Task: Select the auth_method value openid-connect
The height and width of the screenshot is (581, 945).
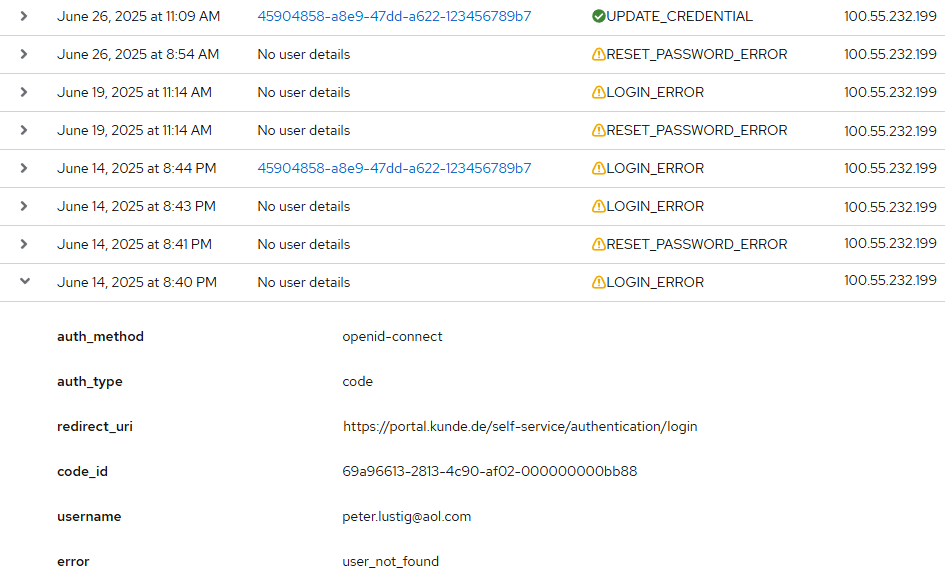Action: (392, 336)
